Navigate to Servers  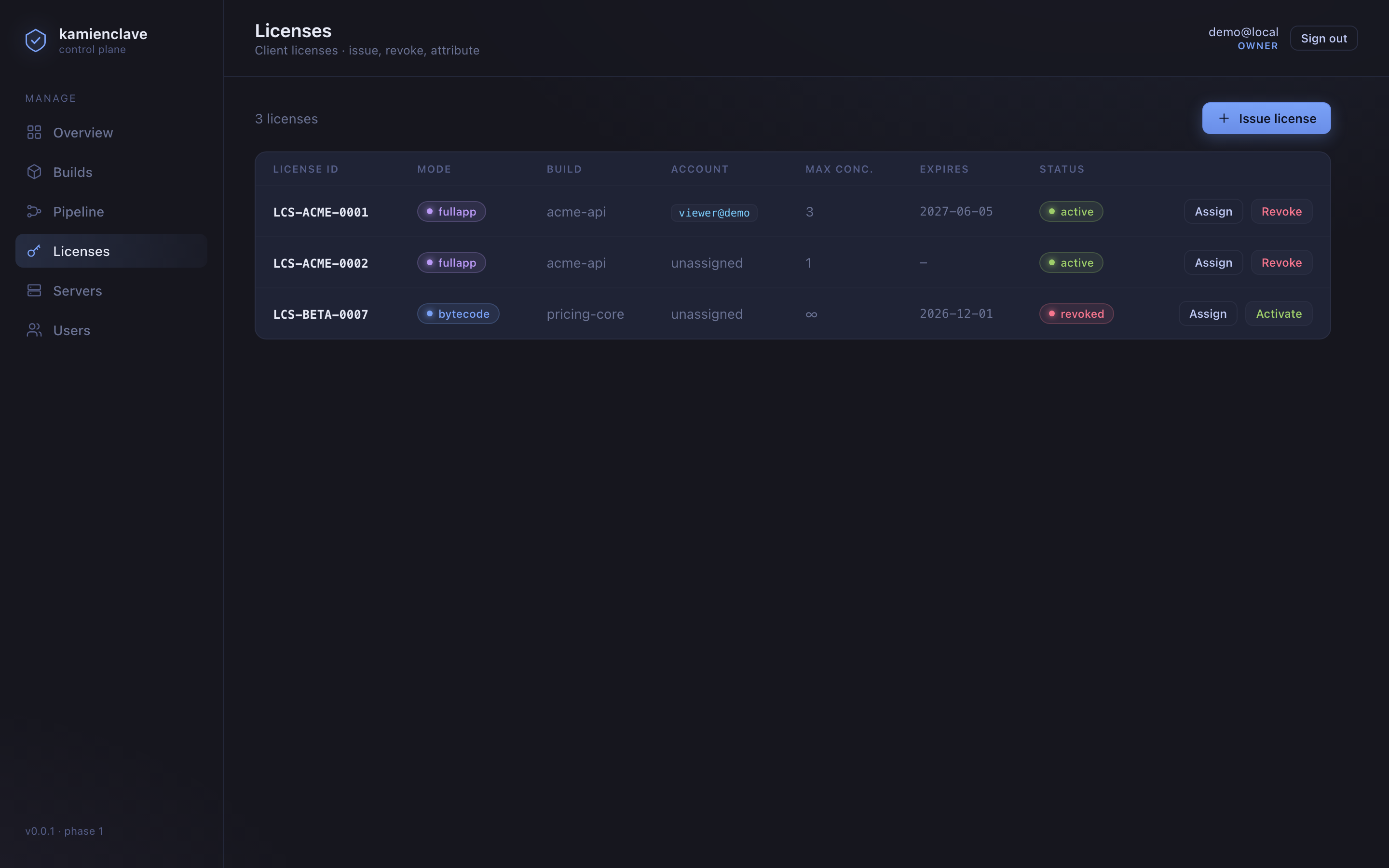111,290
